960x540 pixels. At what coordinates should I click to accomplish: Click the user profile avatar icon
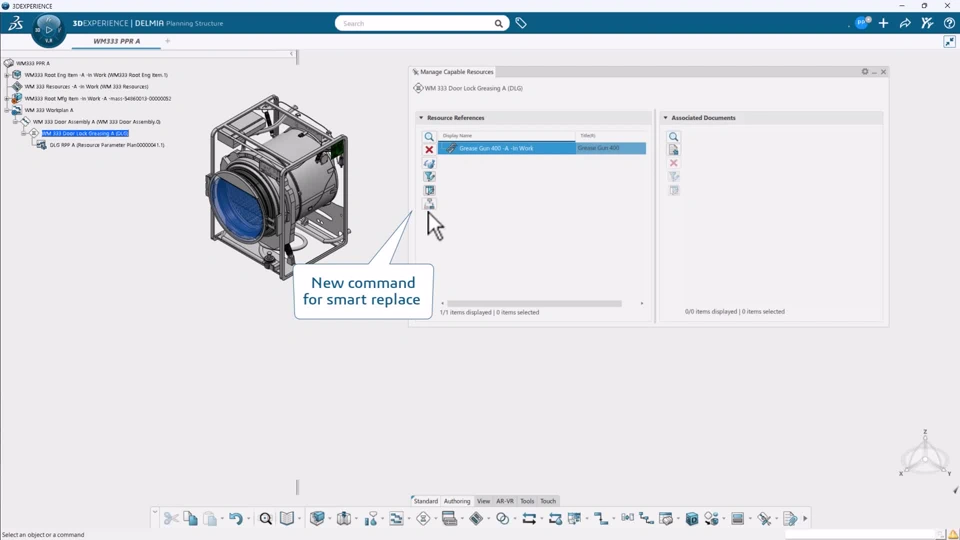click(x=862, y=23)
